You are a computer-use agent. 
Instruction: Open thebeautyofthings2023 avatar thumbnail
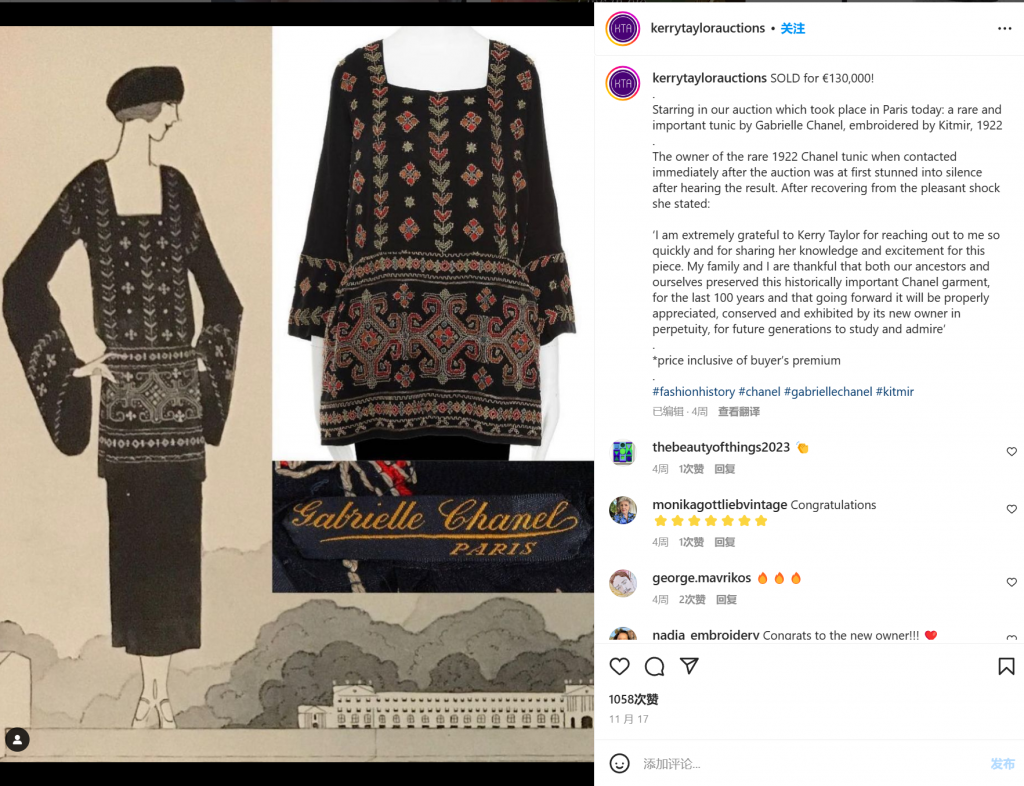tap(623, 452)
